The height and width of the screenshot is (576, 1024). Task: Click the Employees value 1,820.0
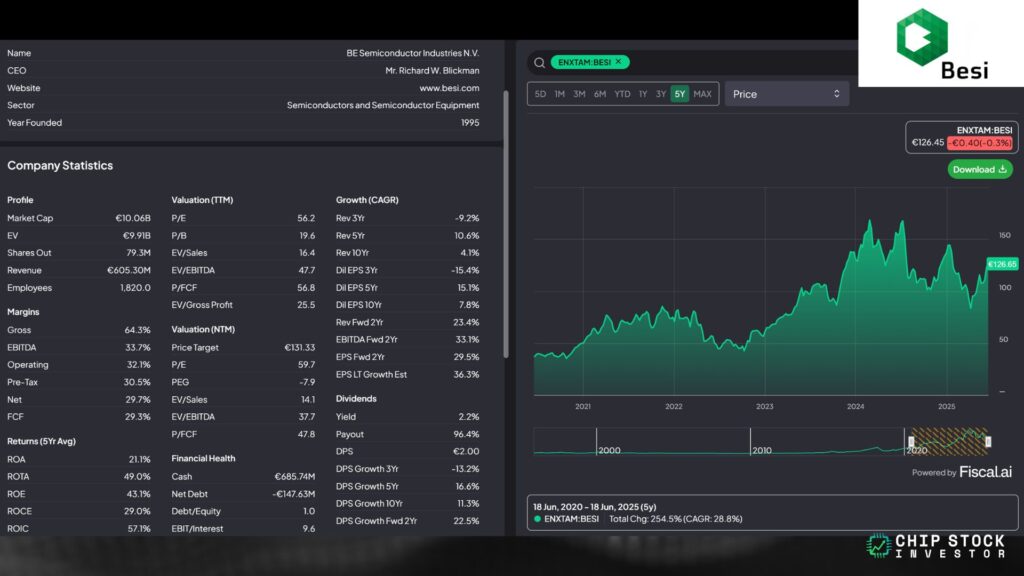pyautogui.click(x=135, y=288)
